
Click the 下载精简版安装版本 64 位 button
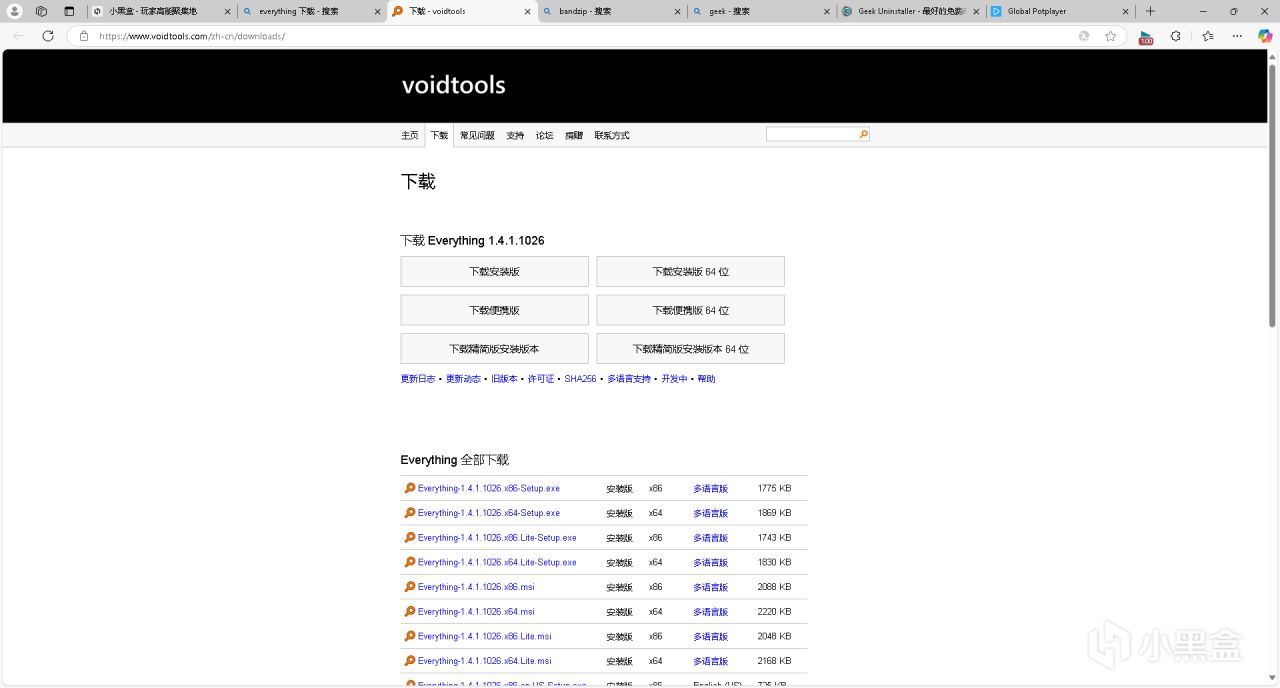tap(690, 349)
